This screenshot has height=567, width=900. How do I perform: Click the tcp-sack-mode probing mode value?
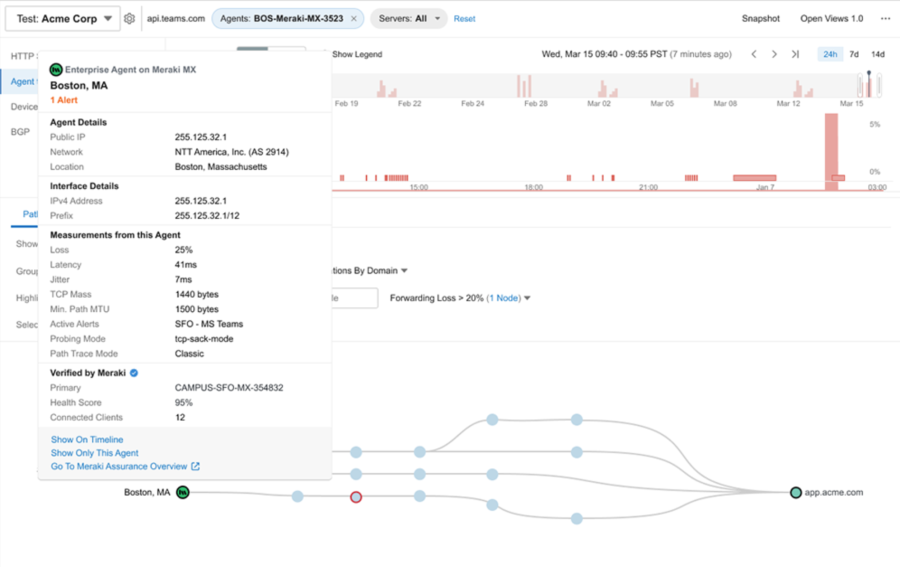[204, 339]
